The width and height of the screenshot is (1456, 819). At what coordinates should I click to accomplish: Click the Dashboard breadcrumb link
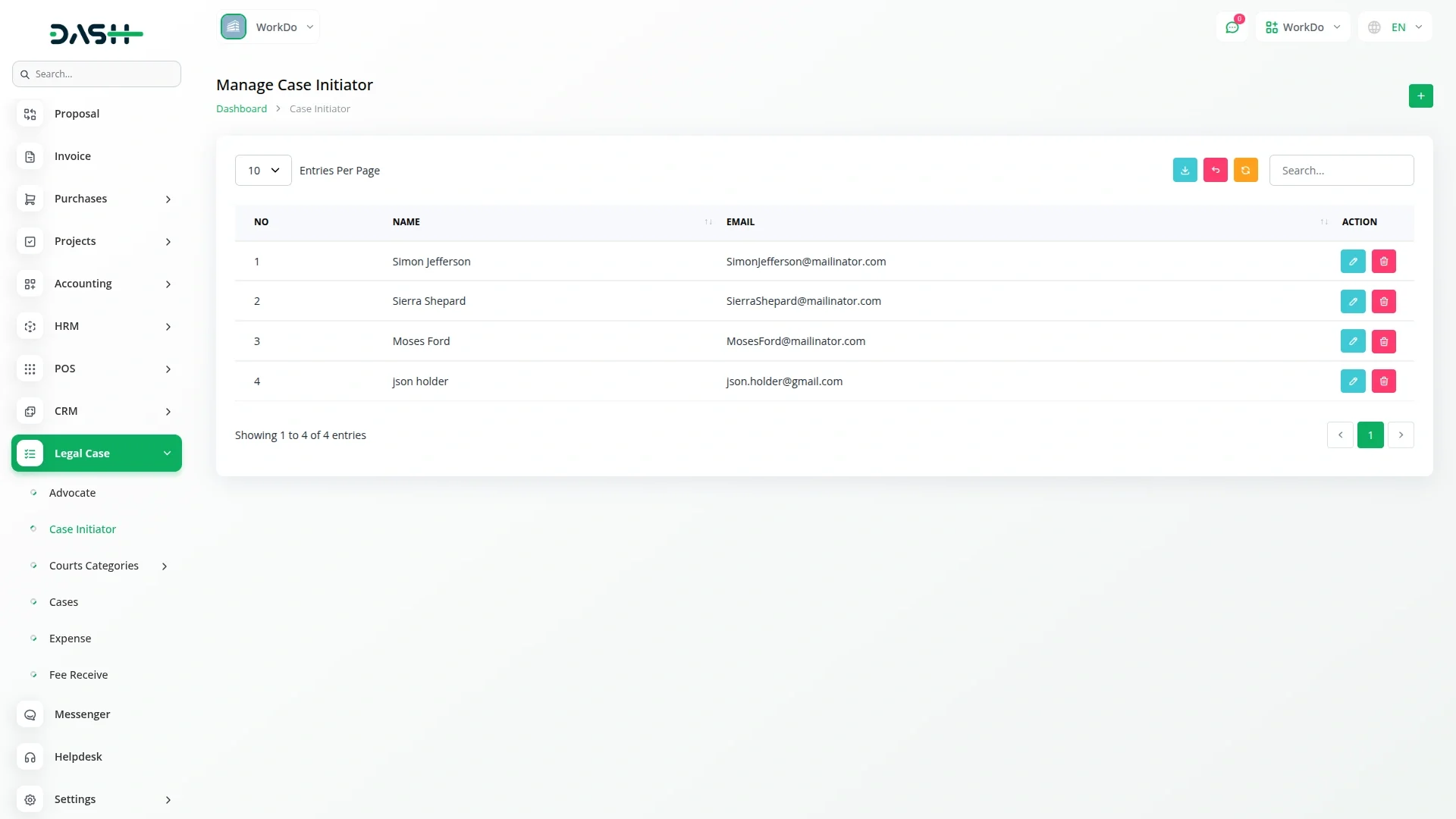(x=241, y=108)
